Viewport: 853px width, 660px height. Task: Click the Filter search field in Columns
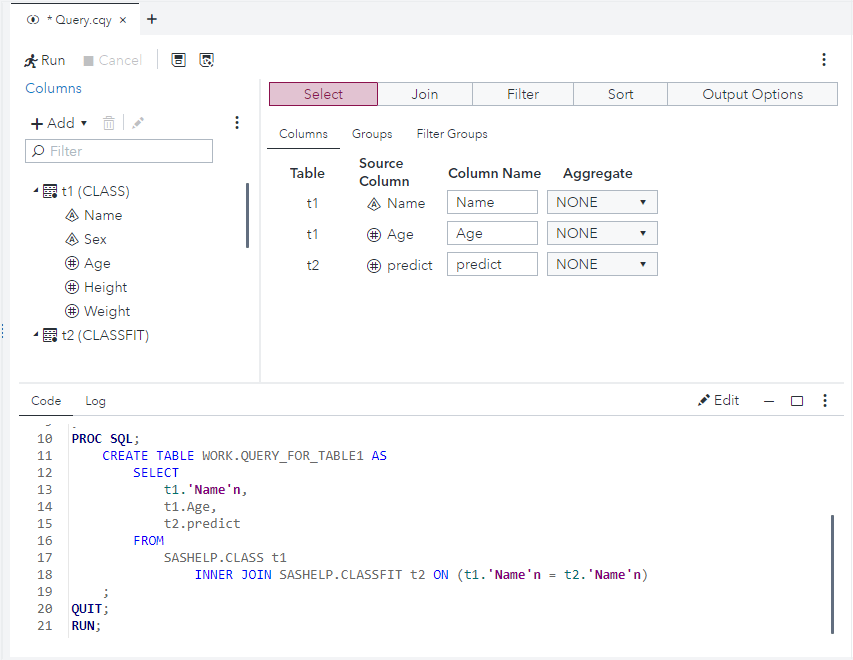(120, 151)
